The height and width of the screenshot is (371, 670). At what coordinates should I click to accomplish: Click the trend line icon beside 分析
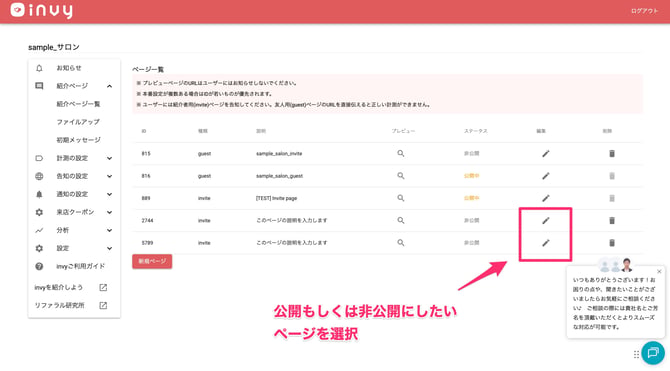point(39,230)
